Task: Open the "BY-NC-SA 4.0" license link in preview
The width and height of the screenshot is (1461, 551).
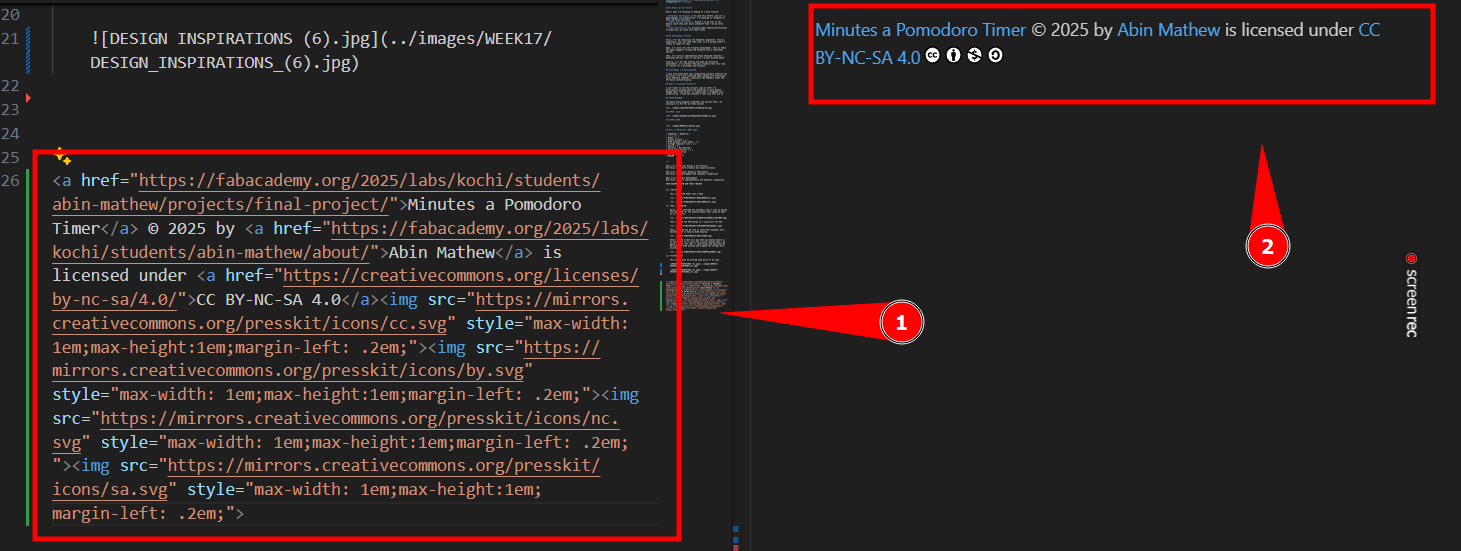Action: click(867, 57)
